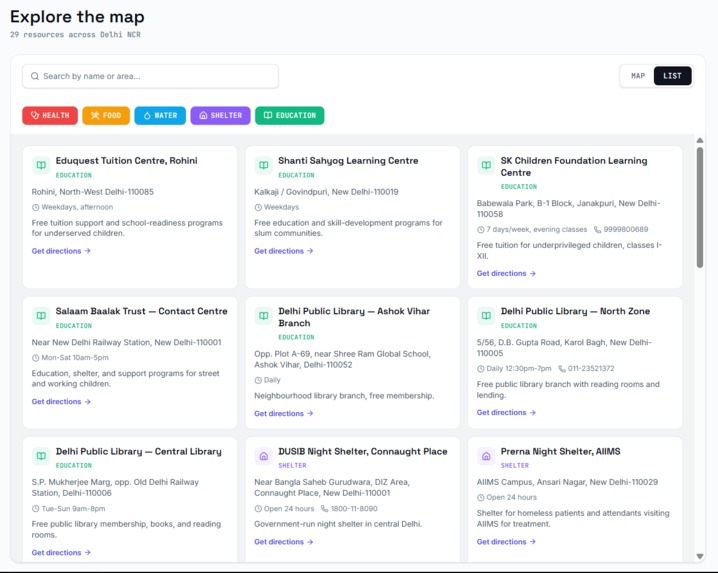The width and height of the screenshot is (718, 573).
Task: Click the North Zone library book icon
Action: coord(486,316)
